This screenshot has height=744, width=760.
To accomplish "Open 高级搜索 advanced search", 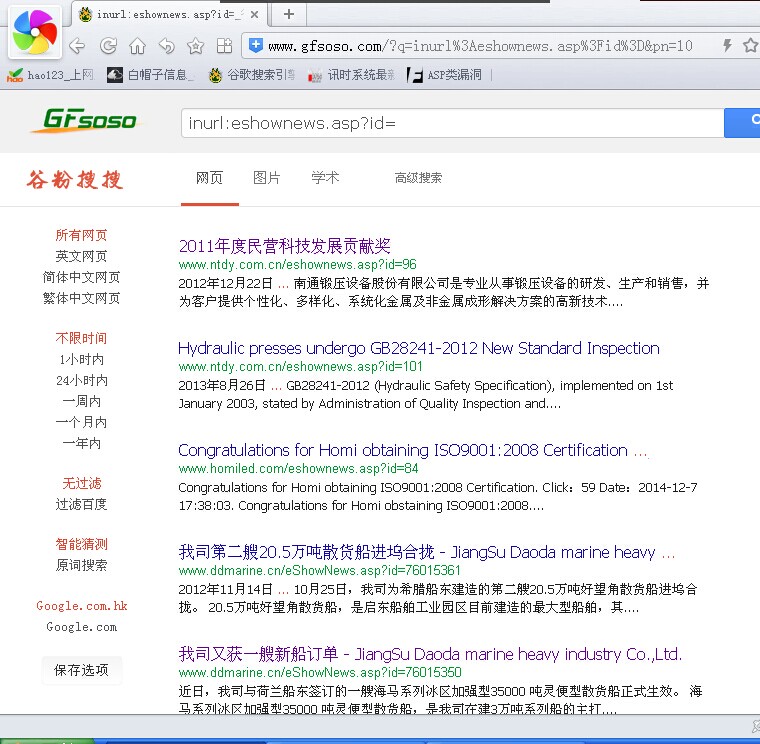I will 418,178.
